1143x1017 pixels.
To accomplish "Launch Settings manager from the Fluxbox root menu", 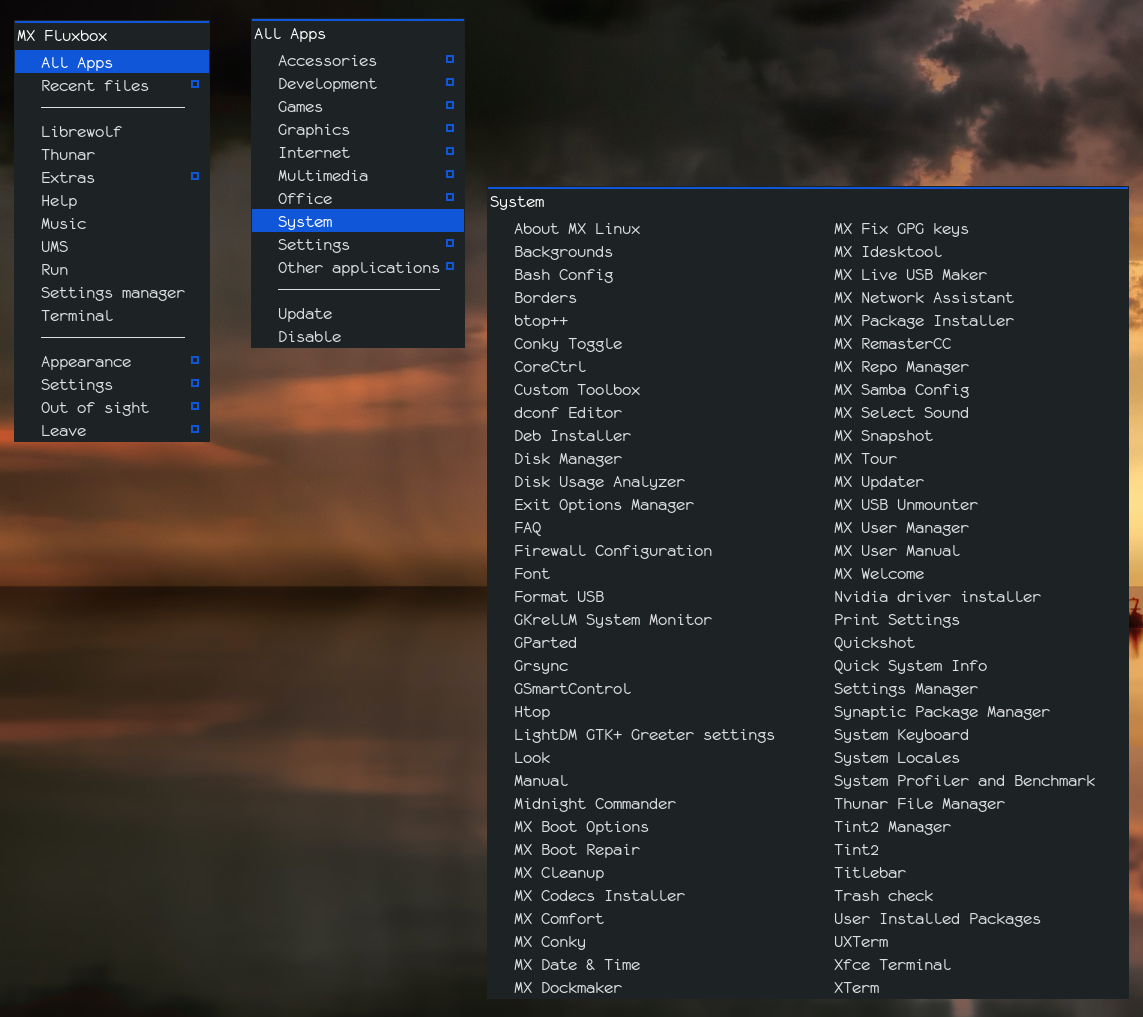I will click(x=112, y=292).
